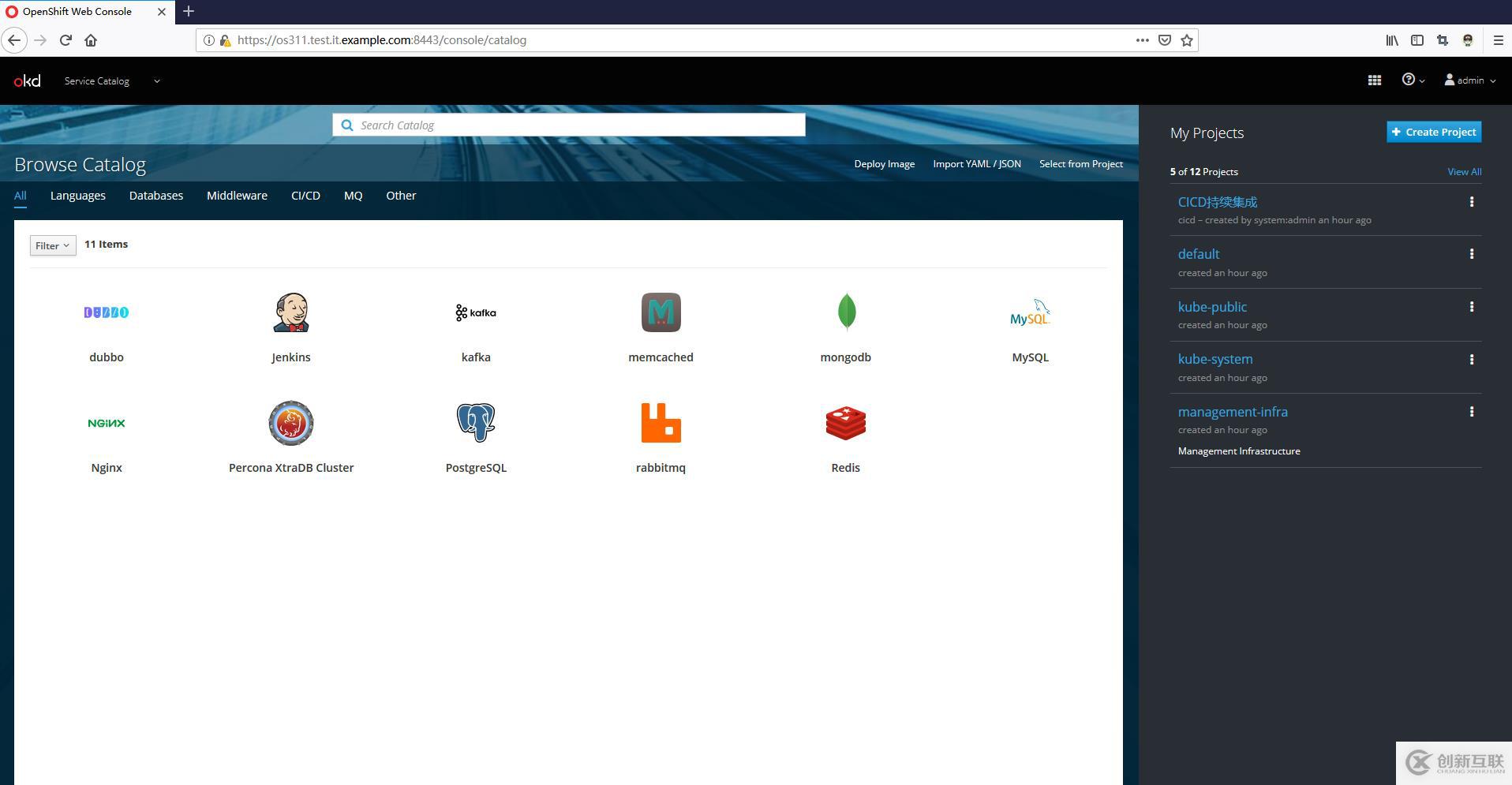Open the rabbitmq orange icon
Viewport: 1512px width, 785px height.
pyautogui.click(x=661, y=423)
